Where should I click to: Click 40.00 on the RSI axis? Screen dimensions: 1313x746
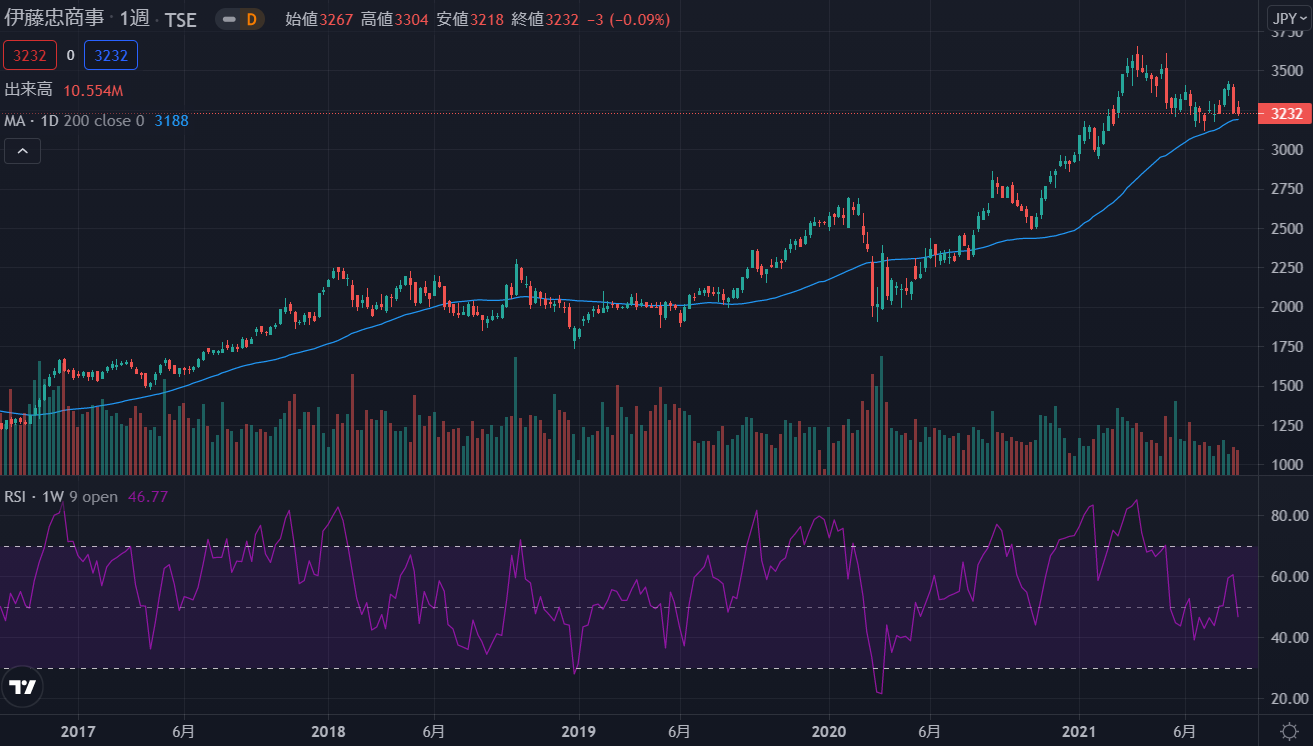point(1290,638)
